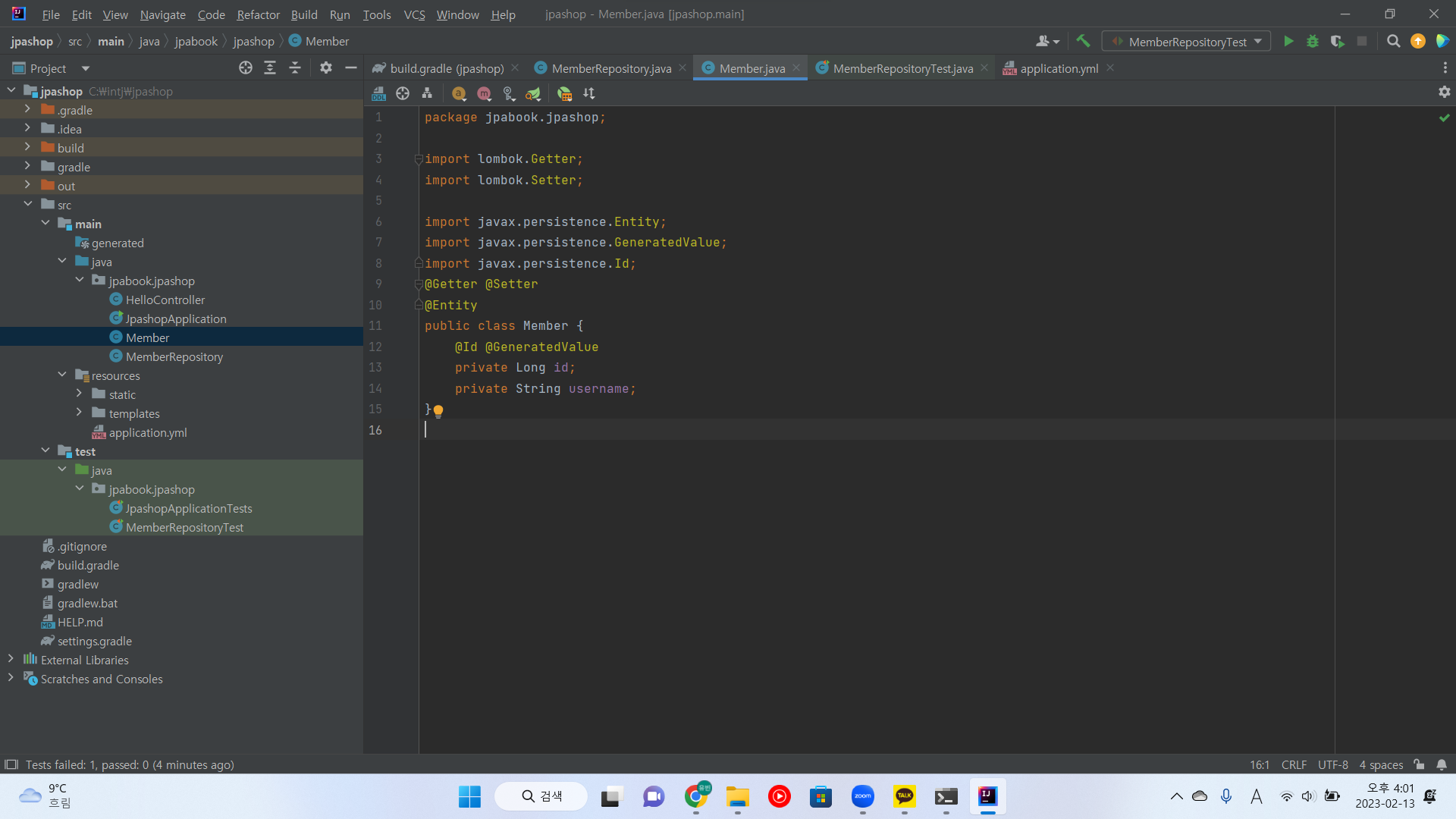Open Project panel gear options

[x=326, y=68]
